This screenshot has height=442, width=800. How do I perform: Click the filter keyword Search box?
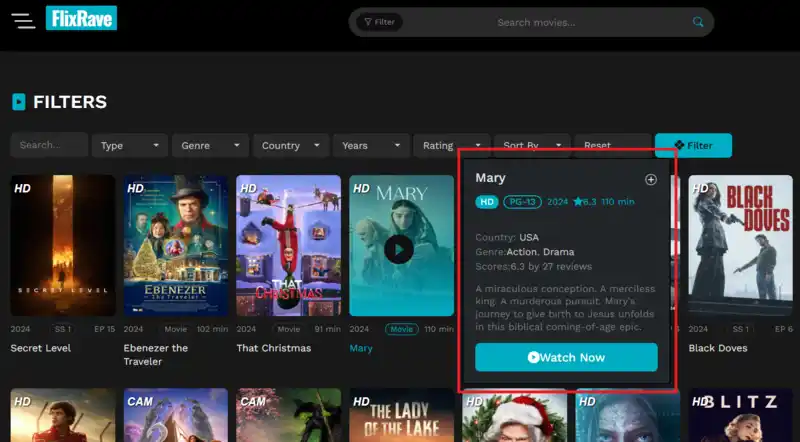[49, 146]
